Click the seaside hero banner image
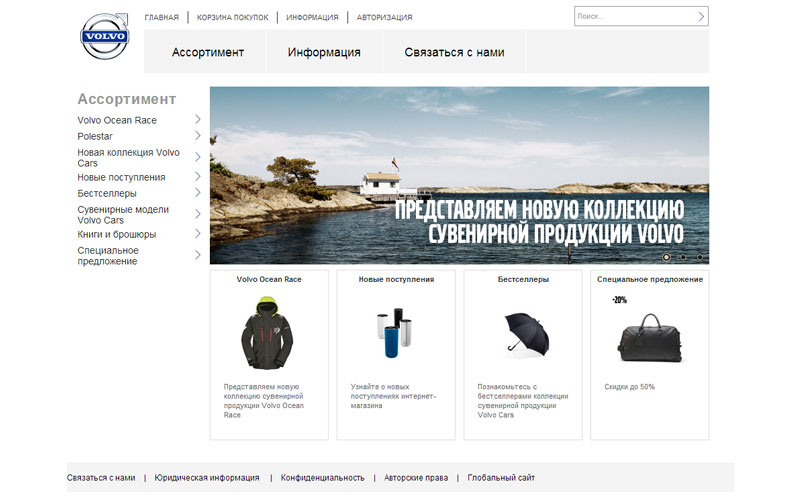This screenshot has height=500, width=800. (459, 175)
